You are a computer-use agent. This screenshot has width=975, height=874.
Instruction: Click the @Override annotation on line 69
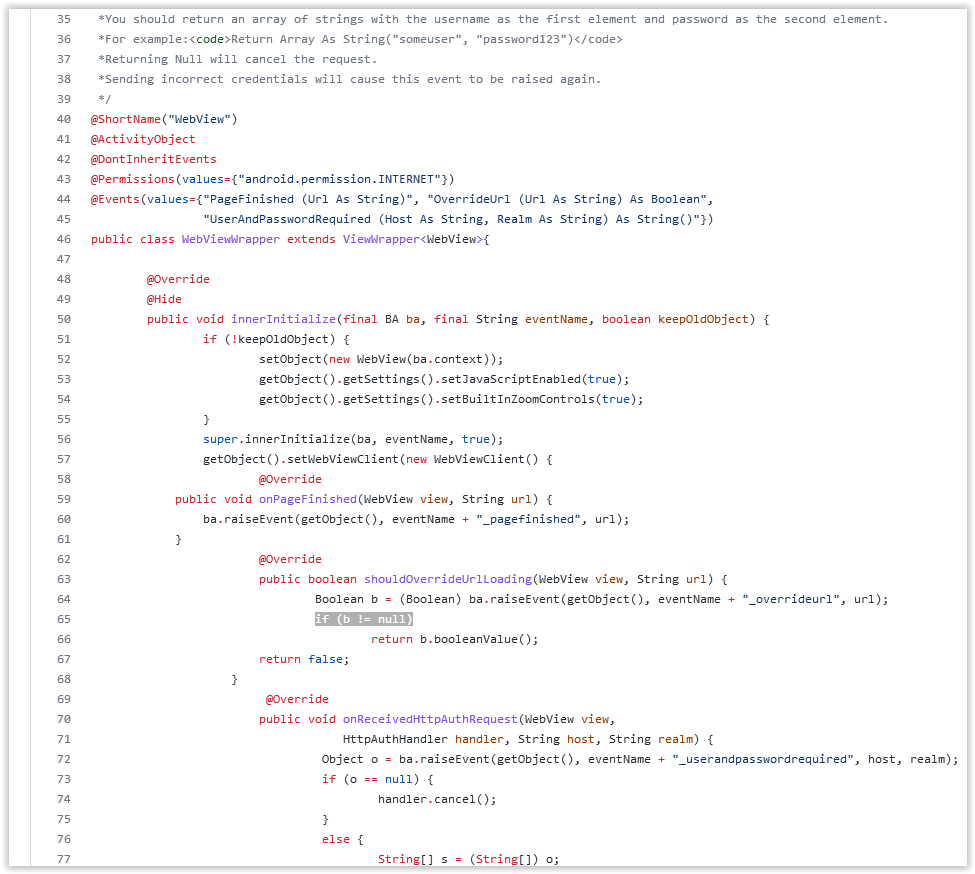pos(297,699)
